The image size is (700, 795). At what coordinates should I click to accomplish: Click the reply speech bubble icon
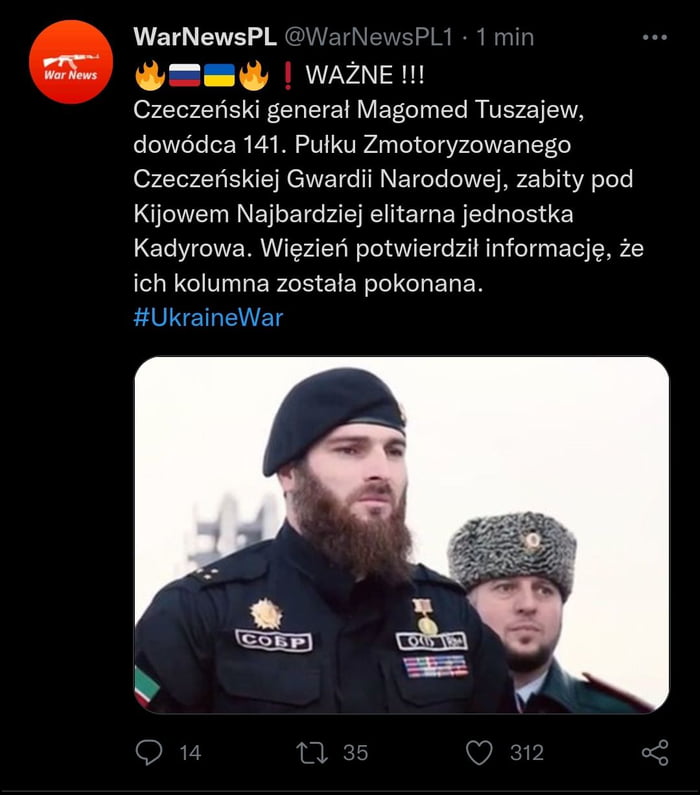pyautogui.click(x=149, y=752)
